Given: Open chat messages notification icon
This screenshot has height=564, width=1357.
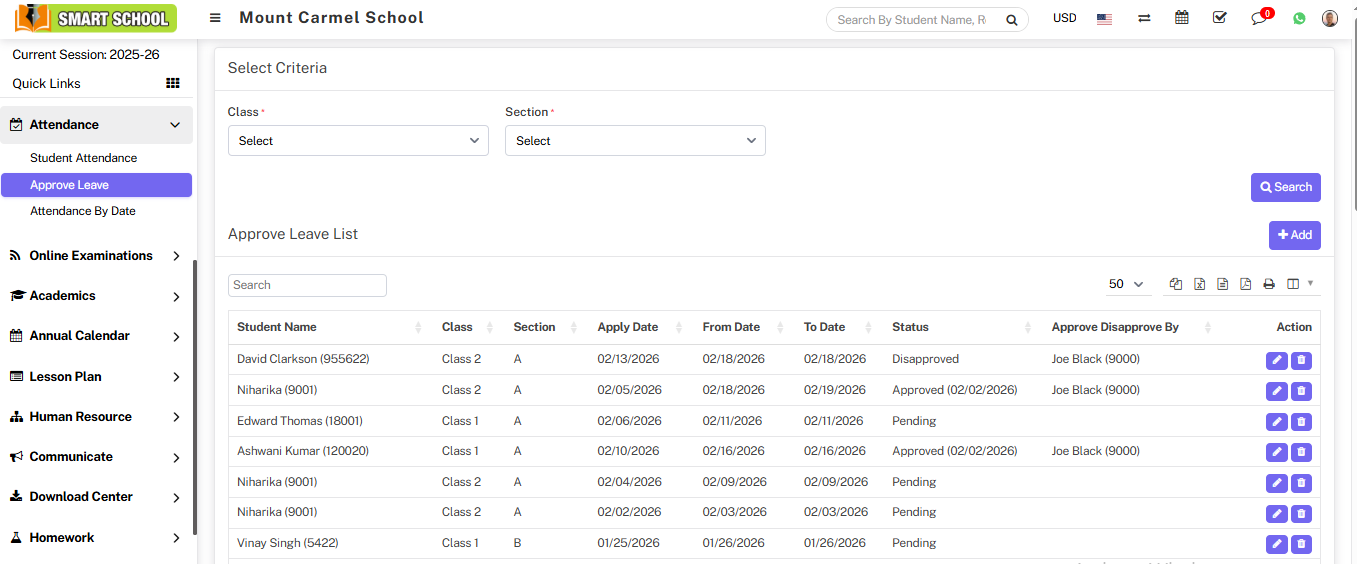Looking at the screenshot, I should (1259, 18).
